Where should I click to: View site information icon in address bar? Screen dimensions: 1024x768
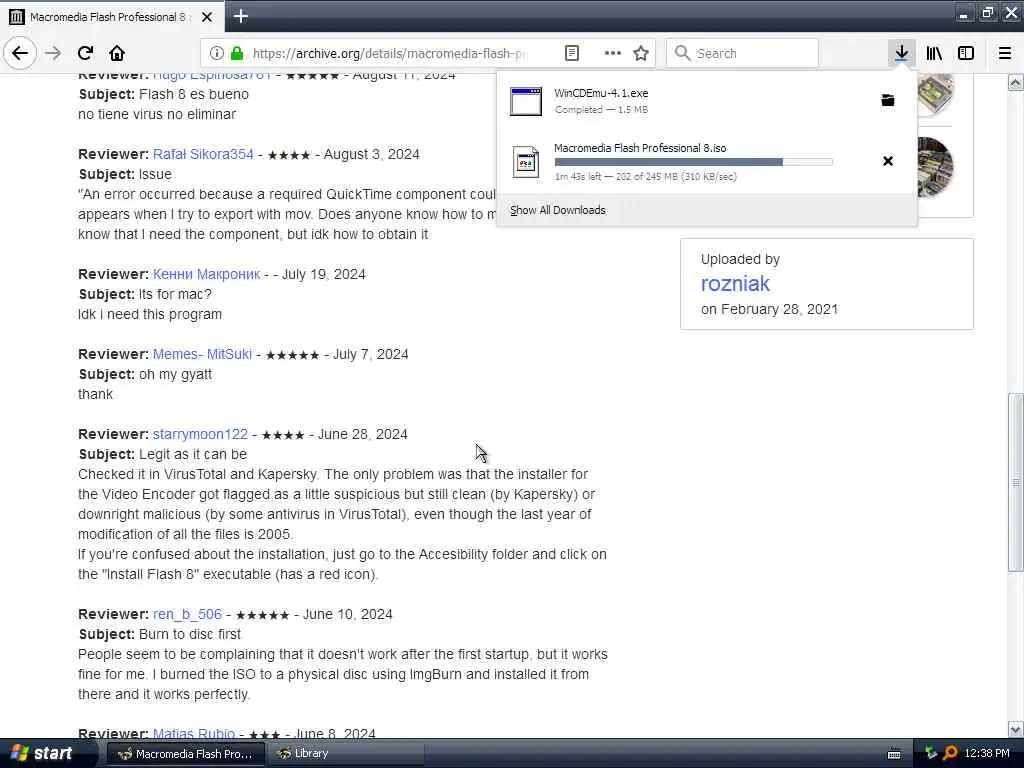tap(217, 53)
